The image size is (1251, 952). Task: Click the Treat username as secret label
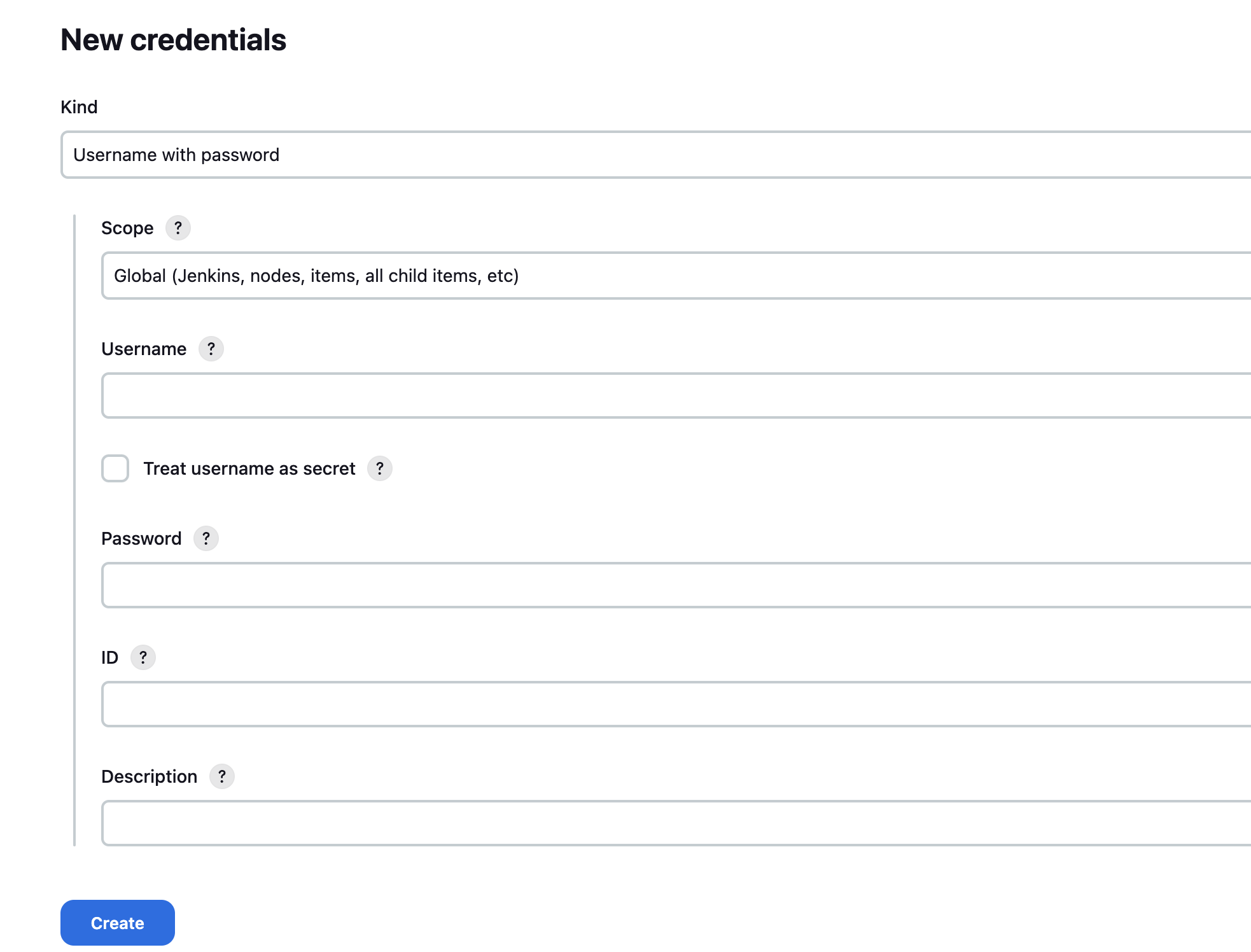[x=249, y=469]
